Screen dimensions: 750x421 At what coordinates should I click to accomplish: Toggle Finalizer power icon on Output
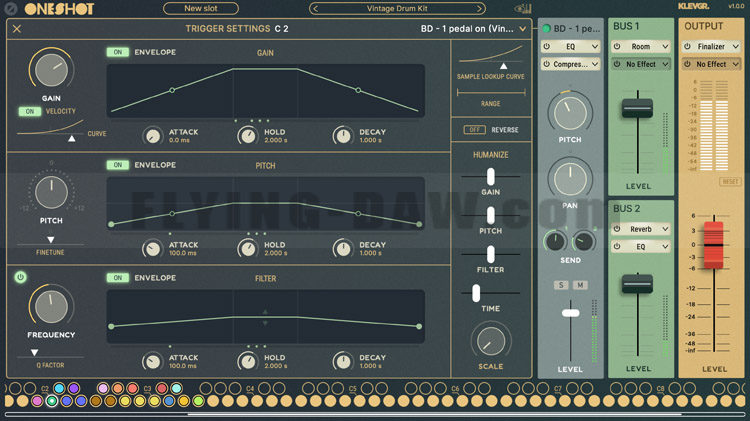pyautogui.click(x=687, y=46)
